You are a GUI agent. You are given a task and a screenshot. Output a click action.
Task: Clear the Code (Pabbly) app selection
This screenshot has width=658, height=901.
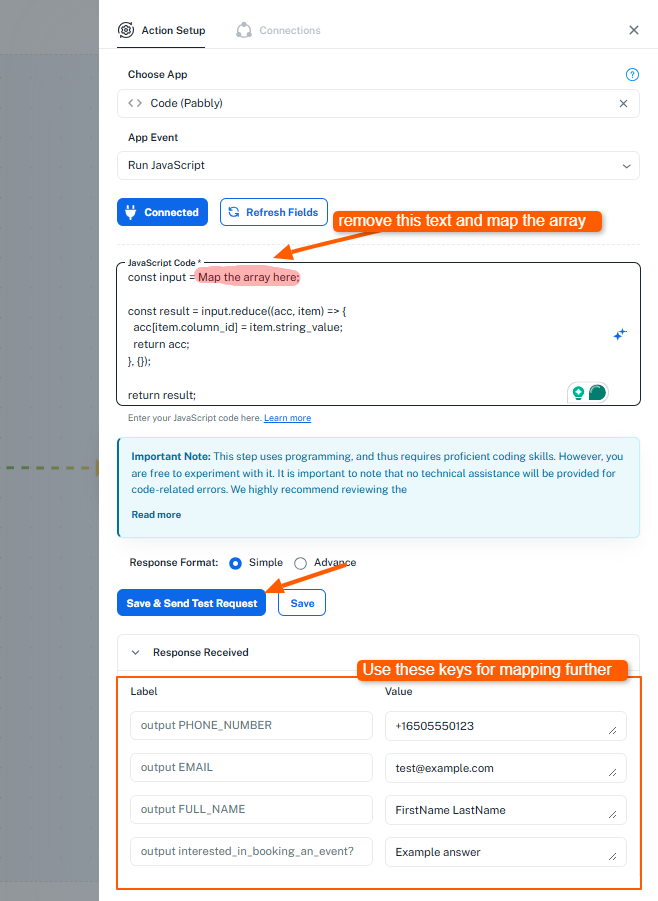pyautogui.click(x=623, y=103)
